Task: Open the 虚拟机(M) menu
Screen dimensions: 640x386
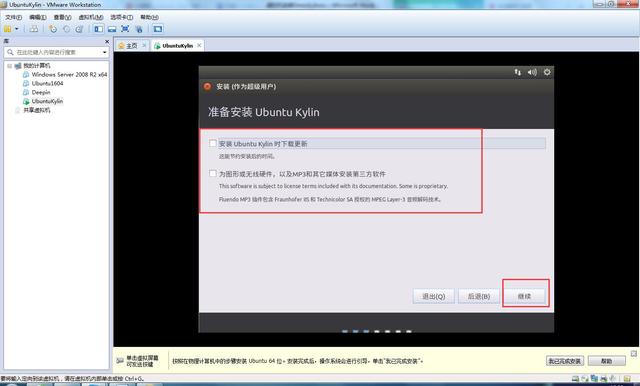Action: (x=91, y=17)
